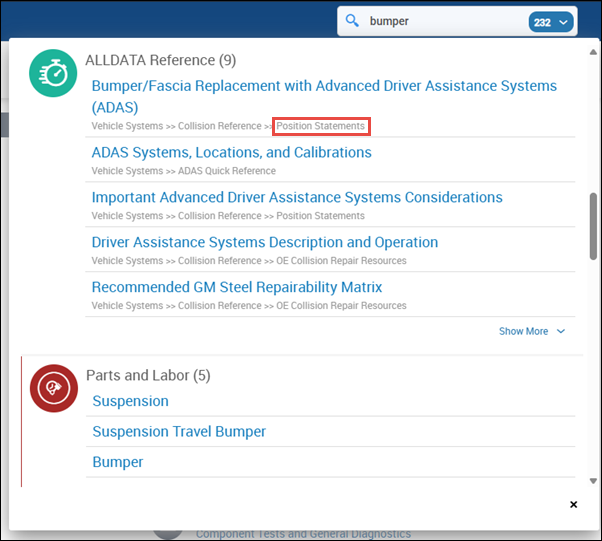Open Recommended GM Steel Repairability Matrix
This screenshot has width=602, height=541.
pyautogui.click(x=236, y=287)
